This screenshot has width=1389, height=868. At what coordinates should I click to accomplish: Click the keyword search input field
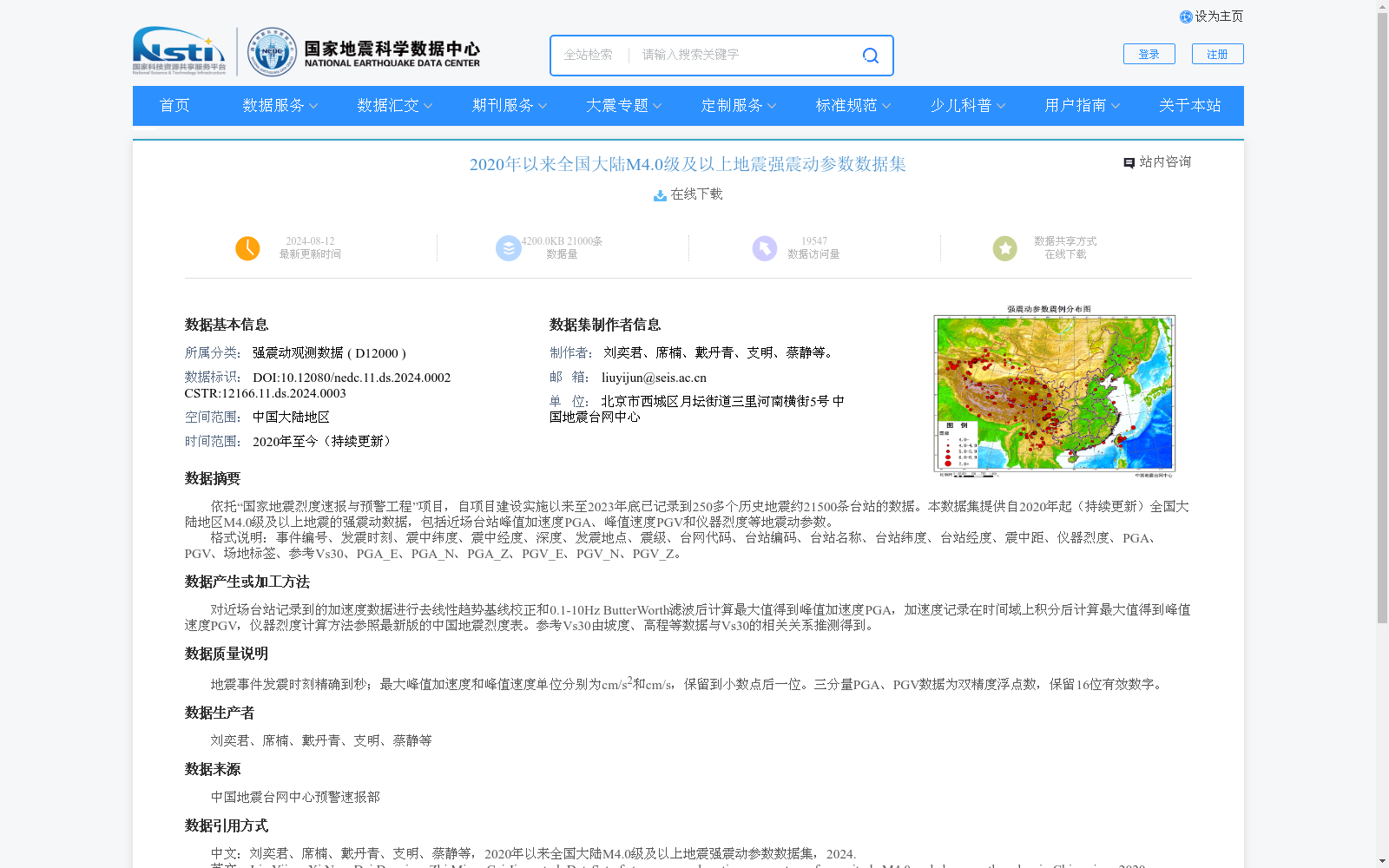tap(742, 55)
